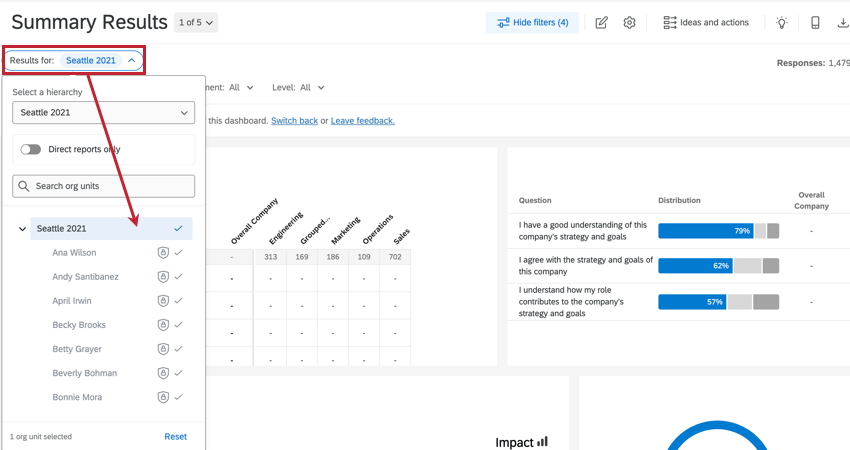Collapse the Seattle 2021 tree node

[x=22, y=229]
